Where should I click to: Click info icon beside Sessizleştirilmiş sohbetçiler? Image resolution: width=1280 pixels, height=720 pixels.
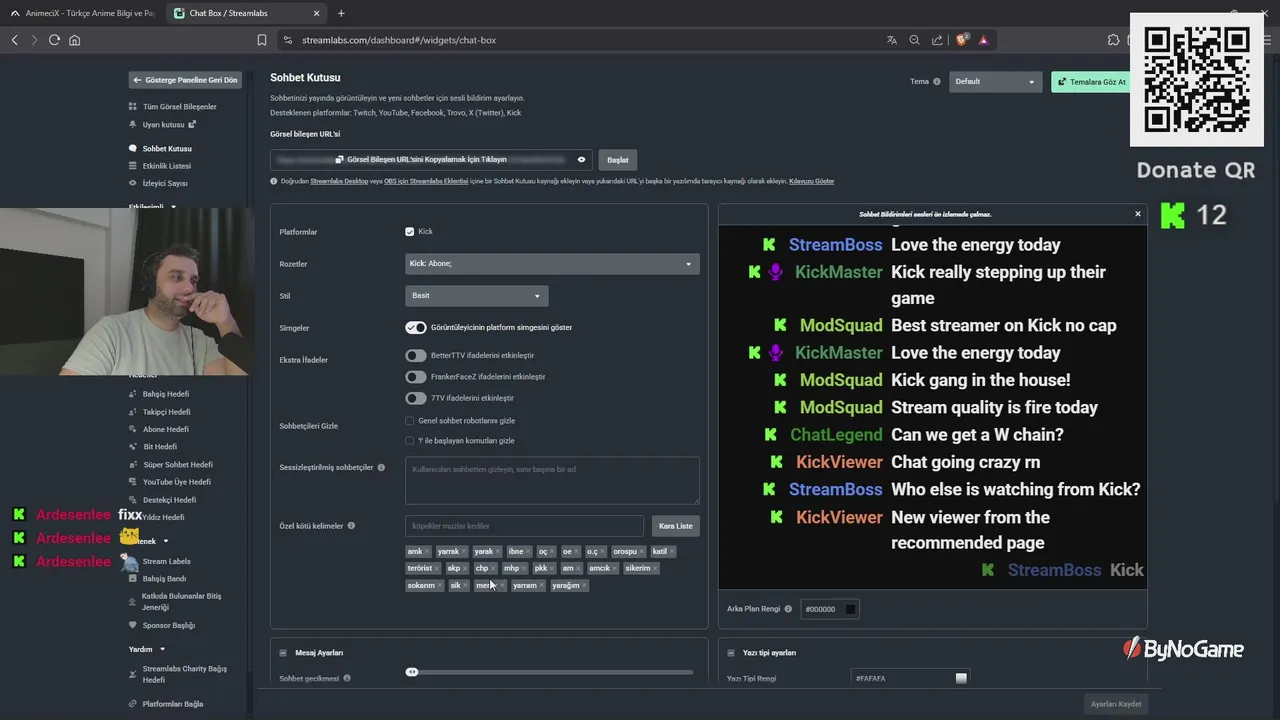click(381, 467)
